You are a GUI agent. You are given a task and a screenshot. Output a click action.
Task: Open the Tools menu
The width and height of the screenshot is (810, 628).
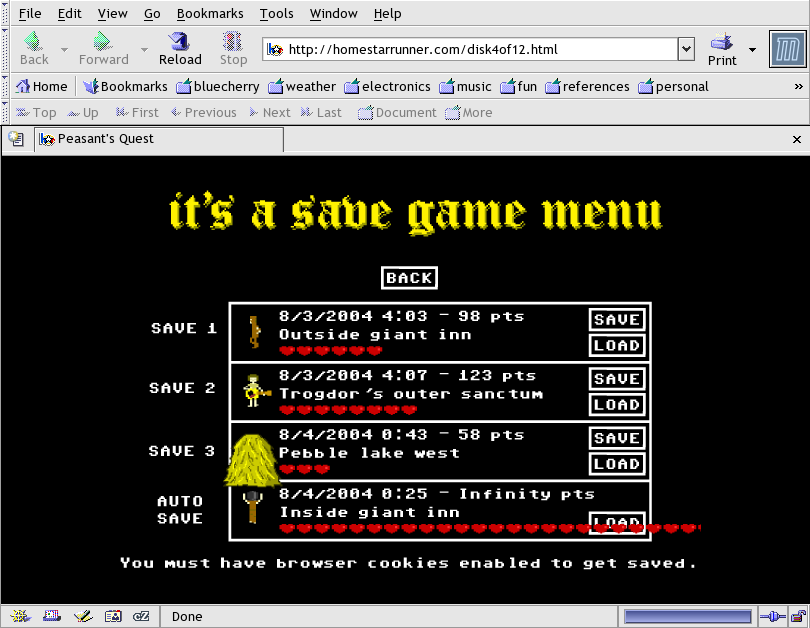[276, 13]
